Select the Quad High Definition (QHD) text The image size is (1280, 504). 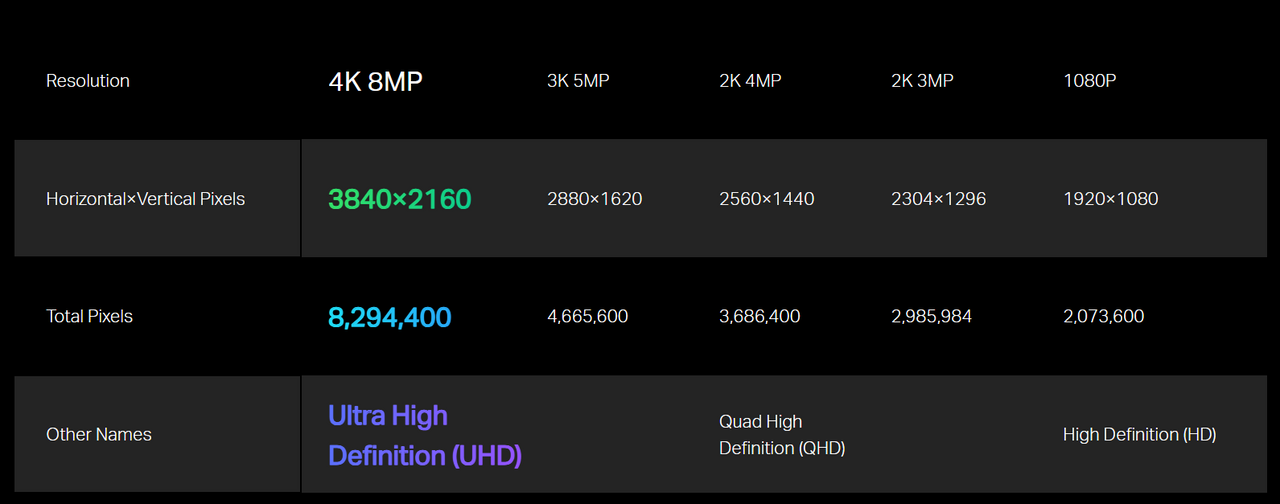tap(782, 435)
